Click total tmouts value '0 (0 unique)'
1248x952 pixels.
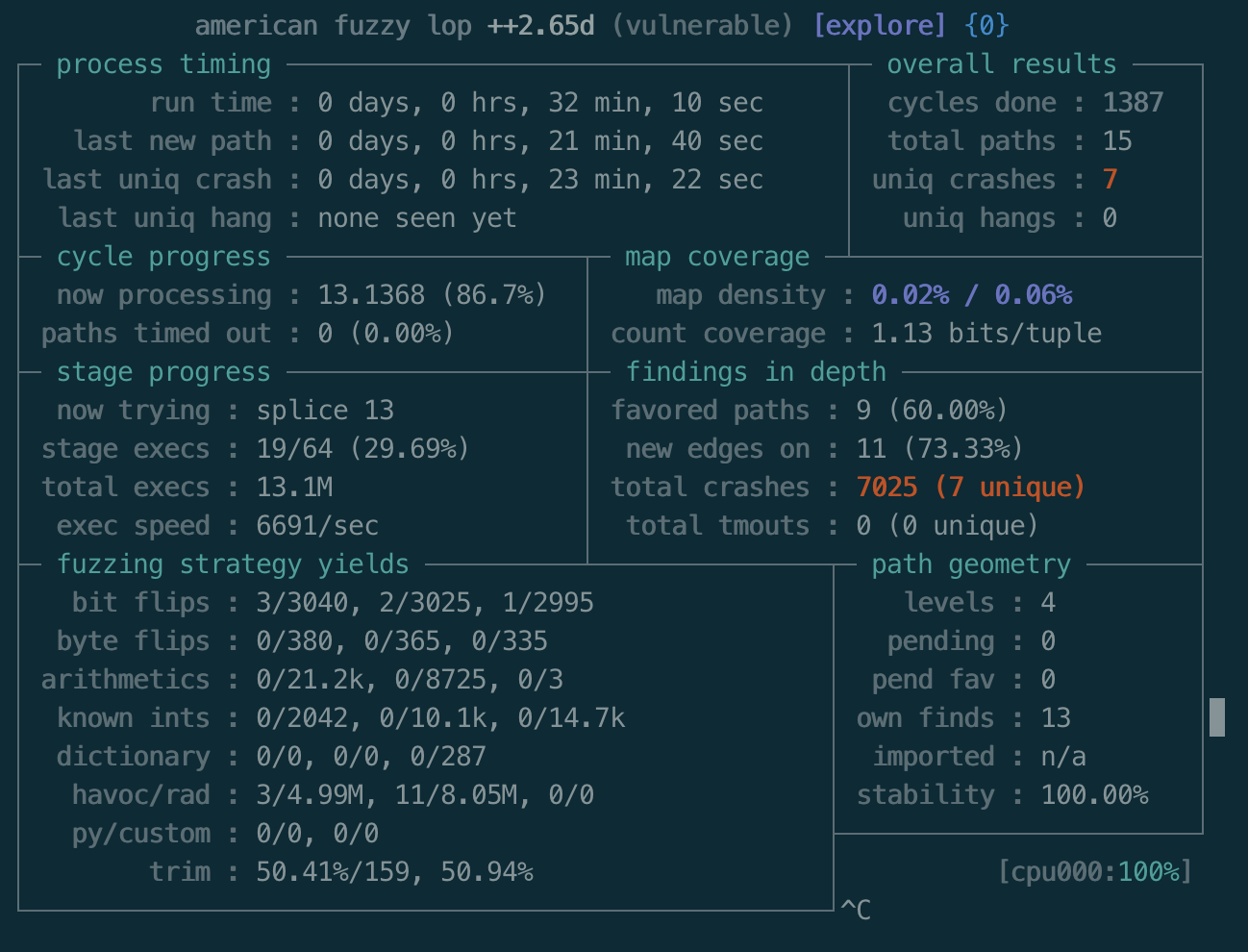pyautogui.click(x=948, y=526)
